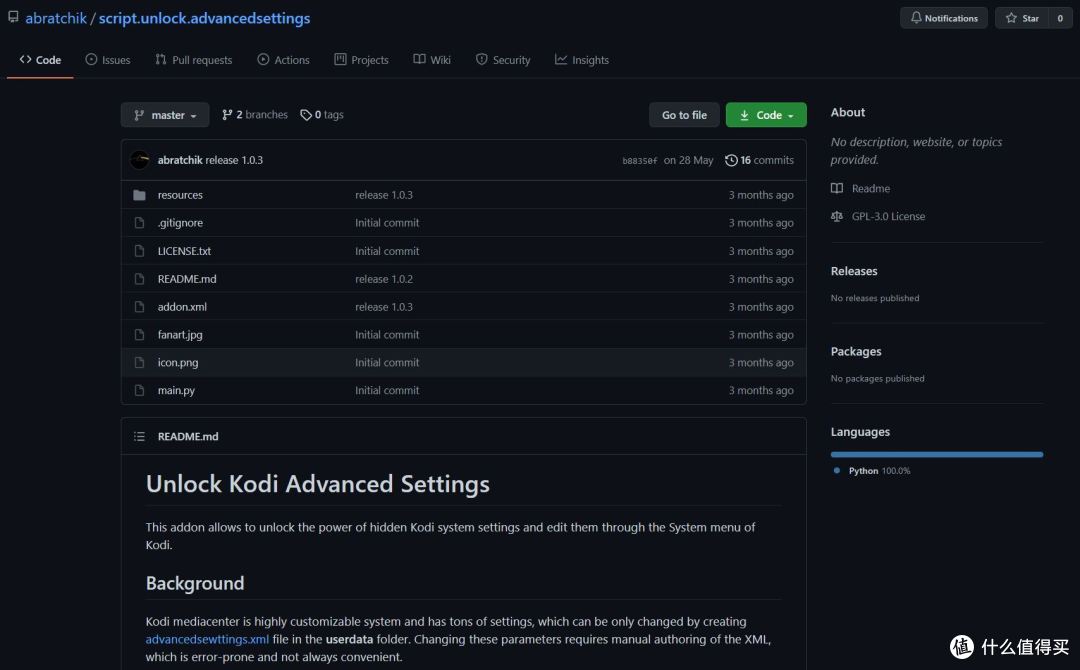Open the LICENSE.txt file
This screenshot has width=1080, height=670.
point(184,251)
